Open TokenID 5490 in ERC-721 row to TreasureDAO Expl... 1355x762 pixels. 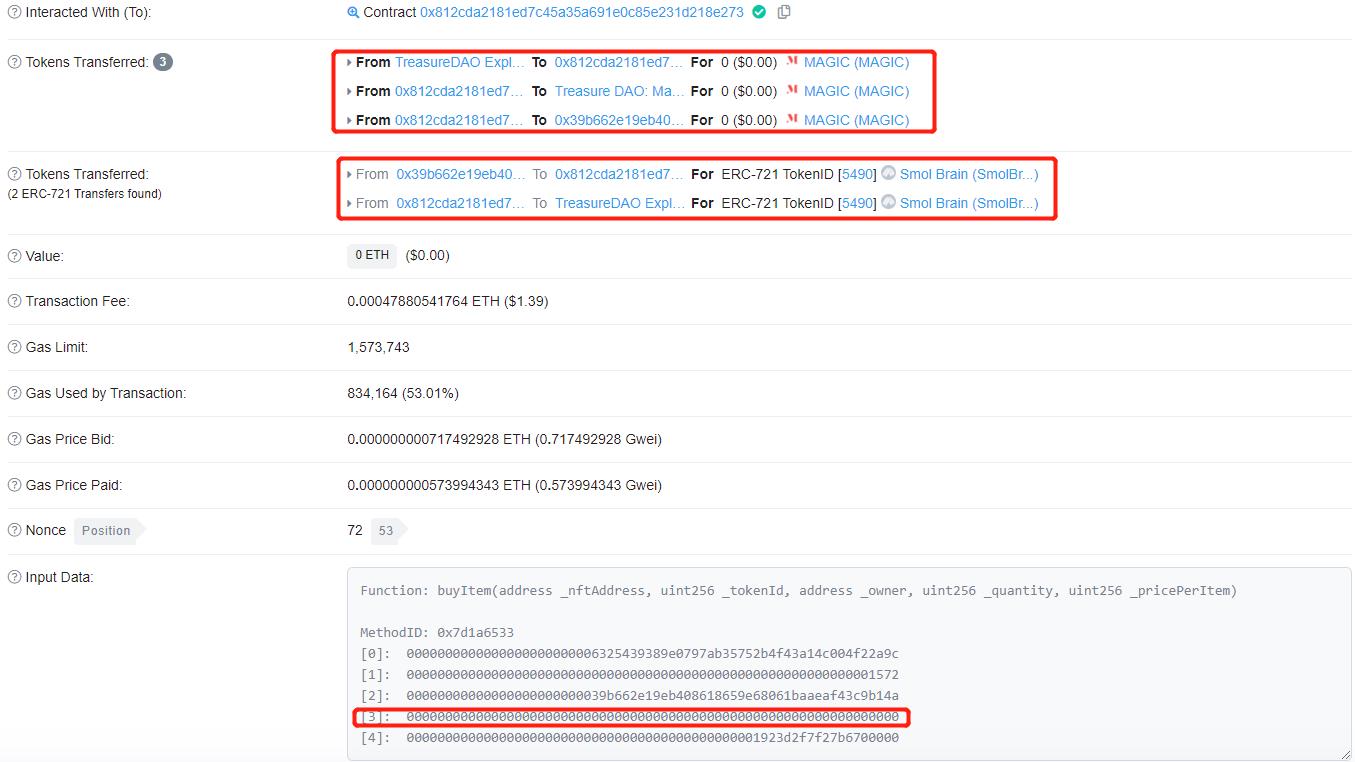[x=857, y=203]
